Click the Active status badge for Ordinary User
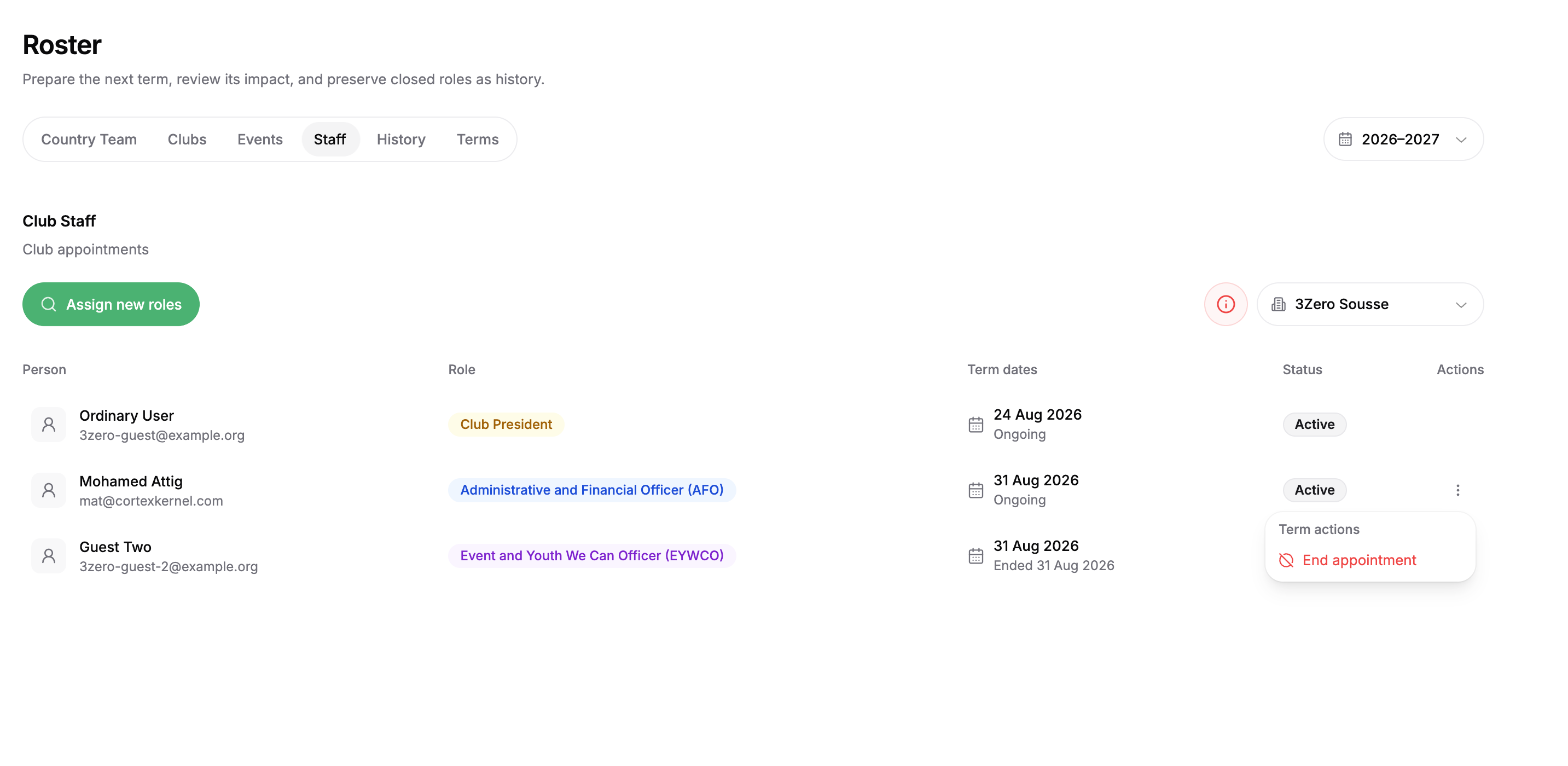Screen dimensions: 1568x766 click(1314, 425)
